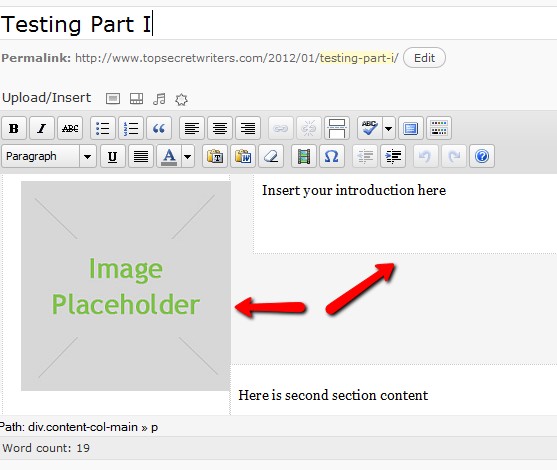The height and width of the screenshot is (470, 557).
Task: Apply blockquote formatting
Action: tap(159, 128)
